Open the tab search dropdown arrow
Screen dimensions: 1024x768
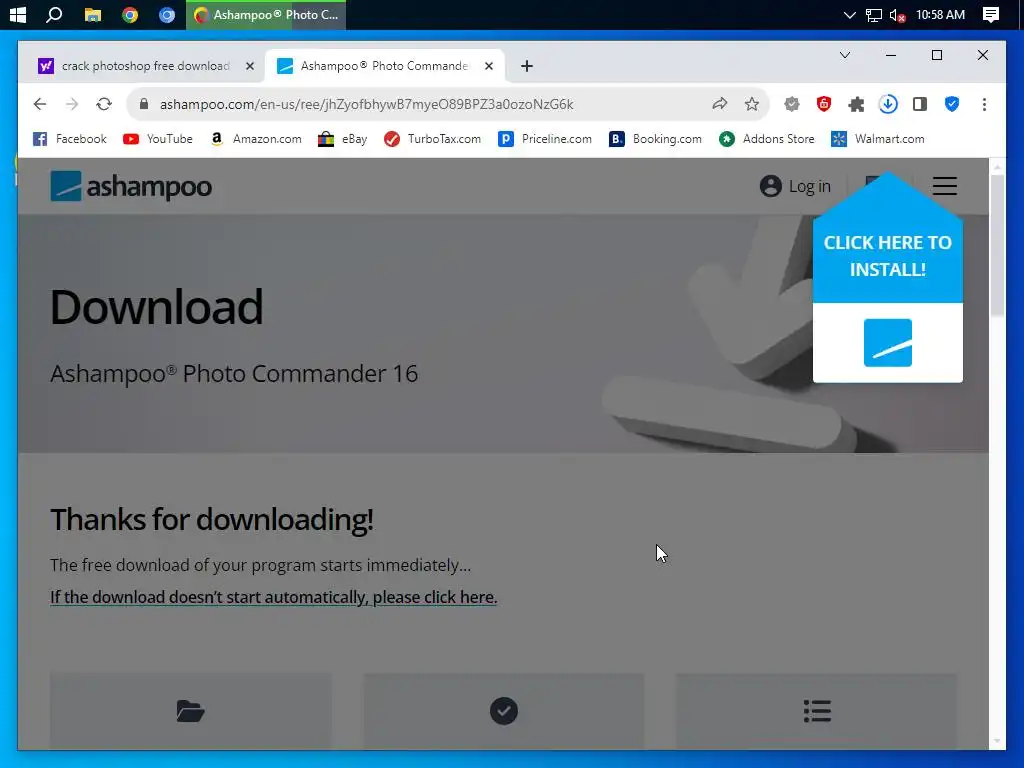click(x=844, y=55)
